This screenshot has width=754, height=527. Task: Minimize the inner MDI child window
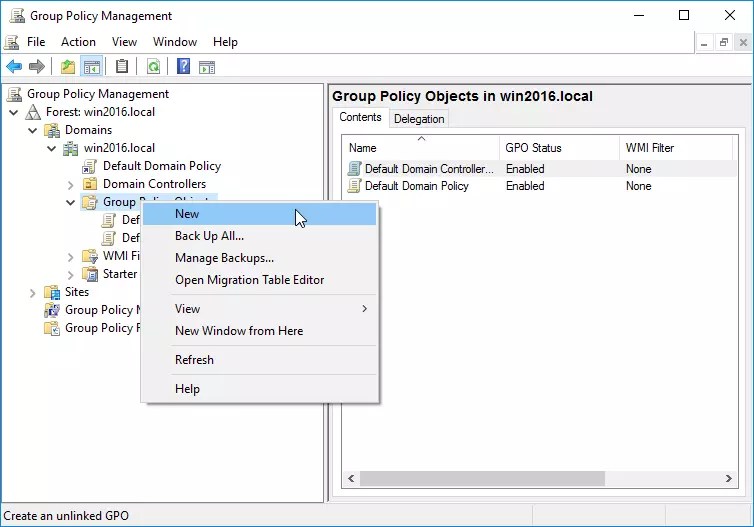click(x=704, y=42)
